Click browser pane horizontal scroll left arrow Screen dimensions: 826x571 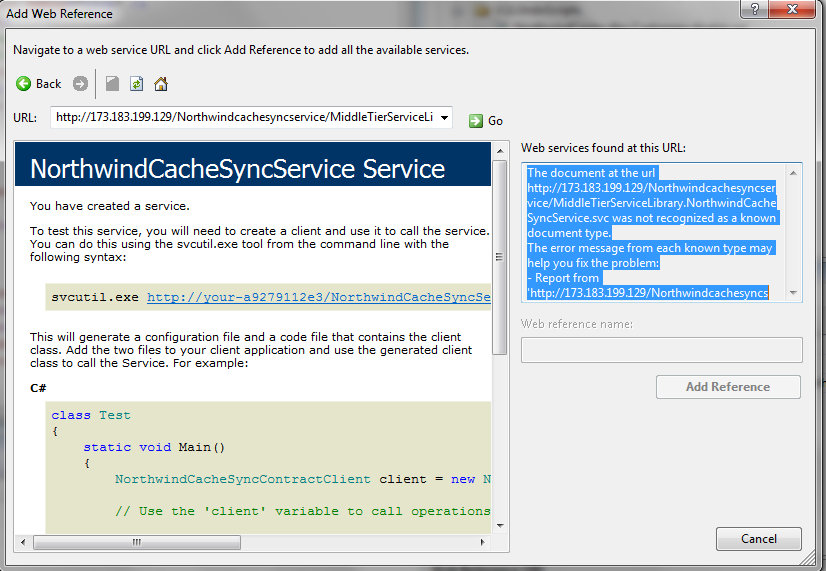pyautogui.click(x=23, y=542)
